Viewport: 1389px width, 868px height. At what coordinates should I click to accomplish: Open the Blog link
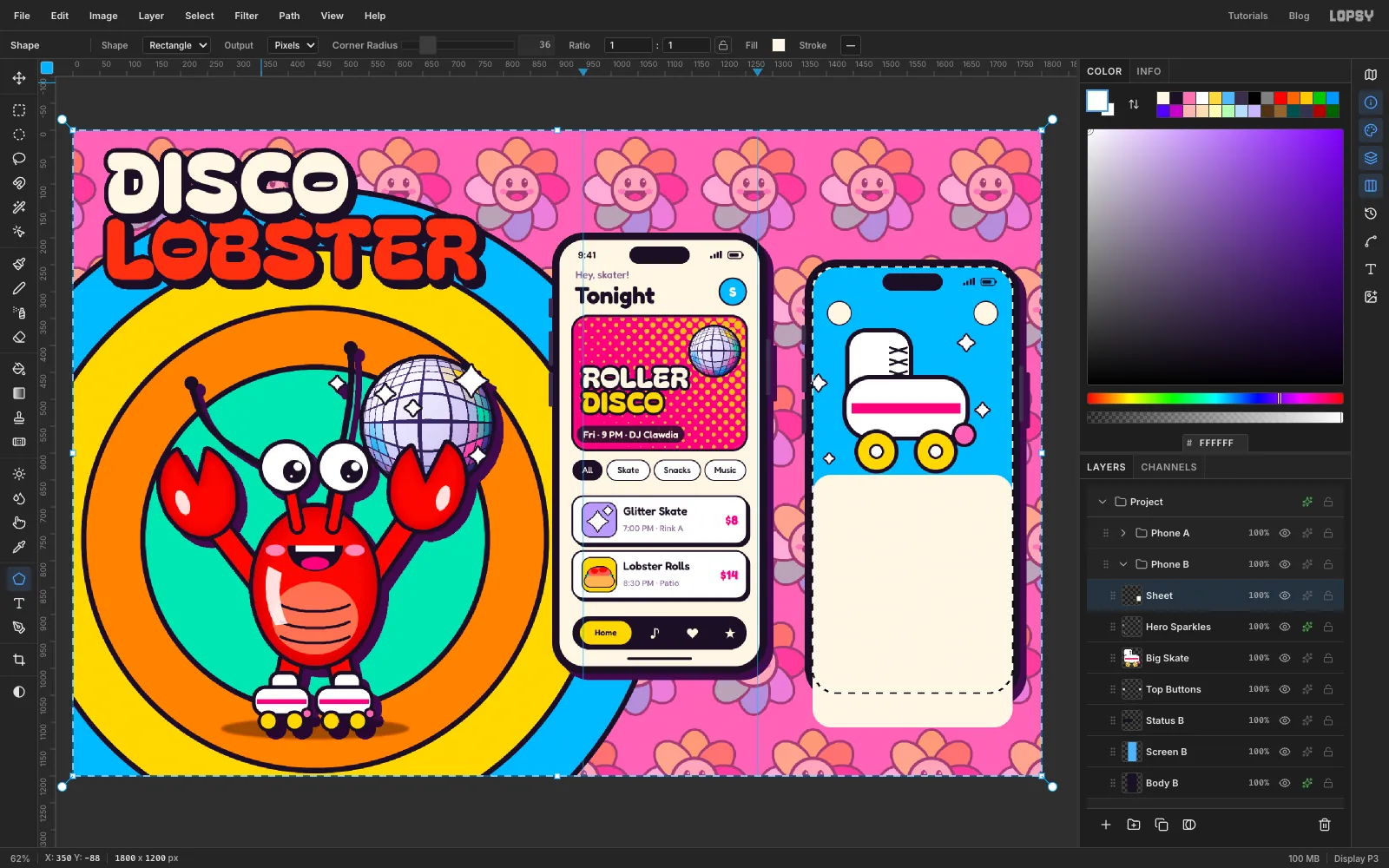[1299, 16]
